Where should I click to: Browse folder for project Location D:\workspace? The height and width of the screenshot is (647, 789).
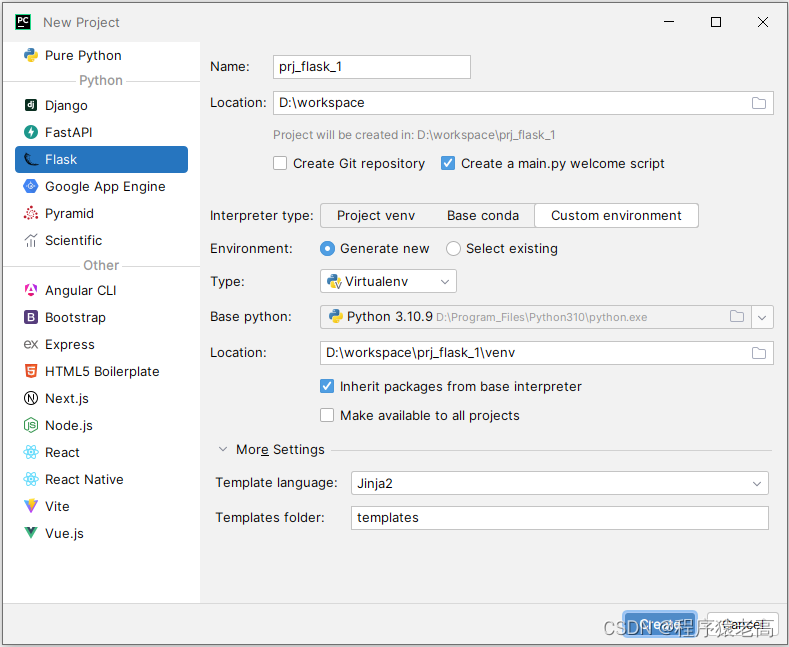click(x=759, y=103)
